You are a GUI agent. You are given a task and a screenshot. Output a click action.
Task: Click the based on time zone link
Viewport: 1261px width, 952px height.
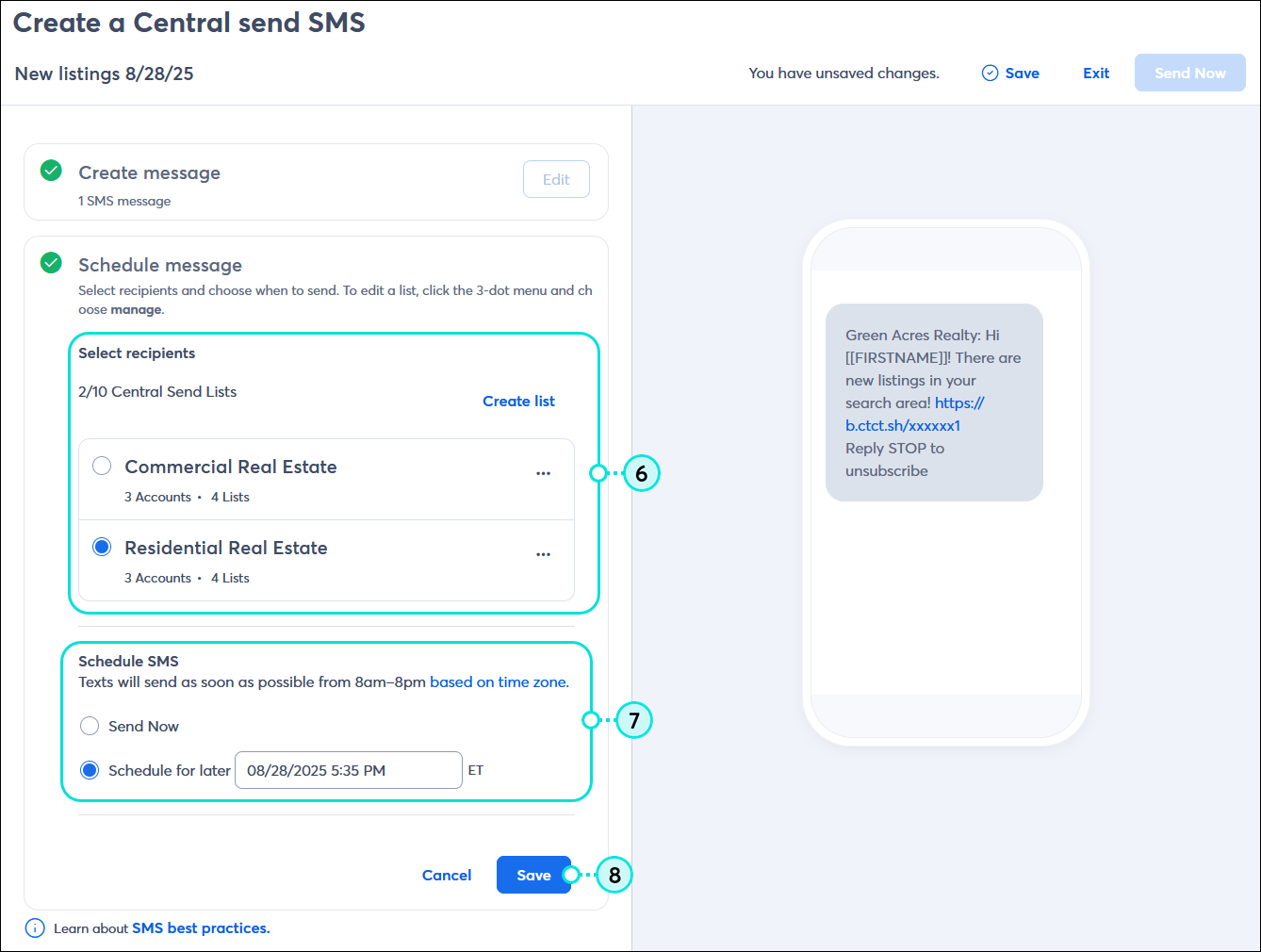[499, 681]
